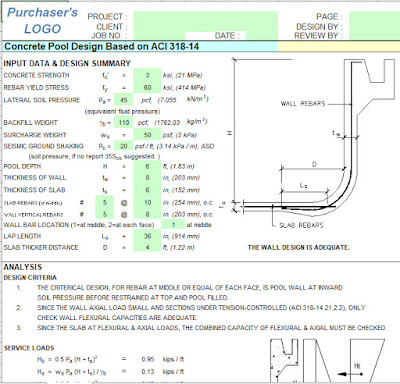
Task: Select the lap length value 36
Action: pyautogui.click(x=147, y=236)
